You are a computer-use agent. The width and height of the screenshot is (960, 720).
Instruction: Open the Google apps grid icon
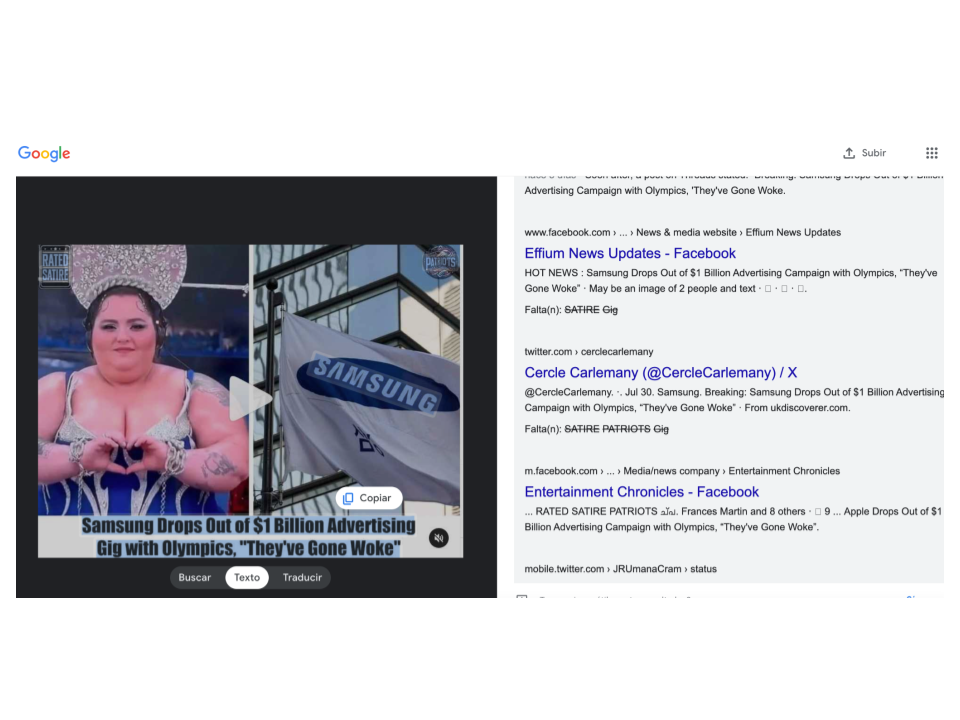click(x=931, y=153)
